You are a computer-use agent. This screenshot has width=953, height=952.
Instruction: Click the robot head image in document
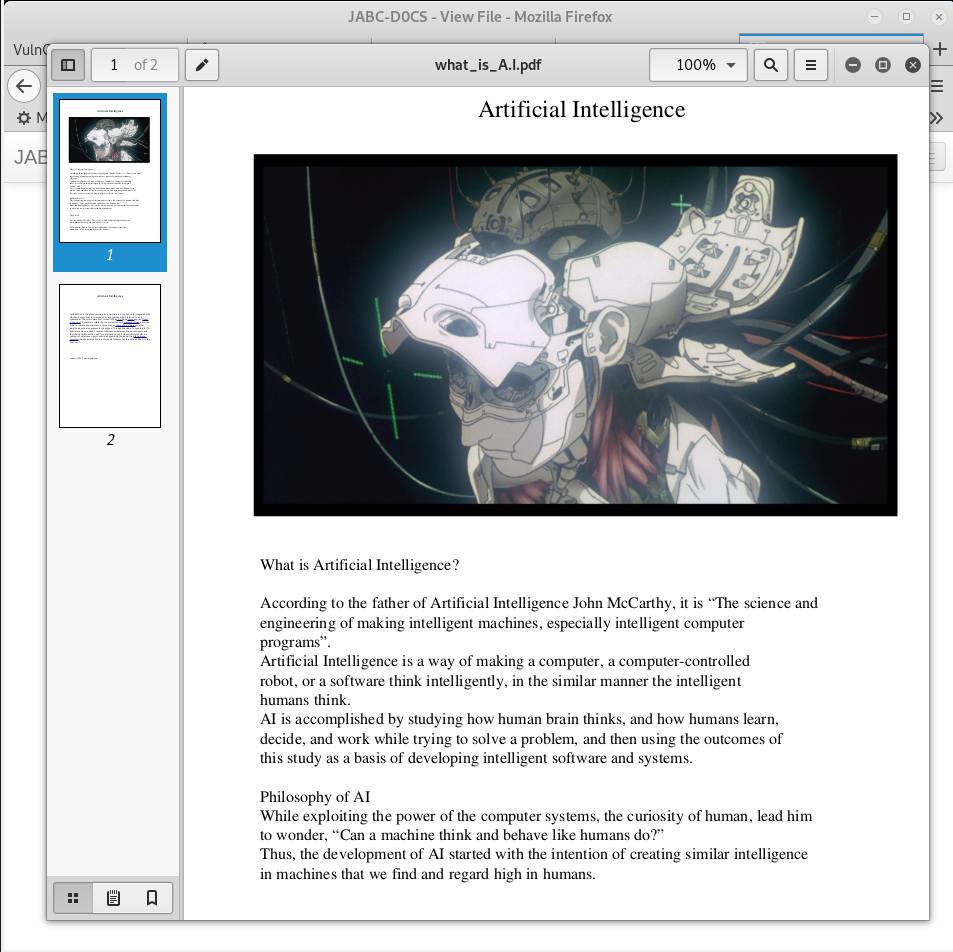click(575, 335)
